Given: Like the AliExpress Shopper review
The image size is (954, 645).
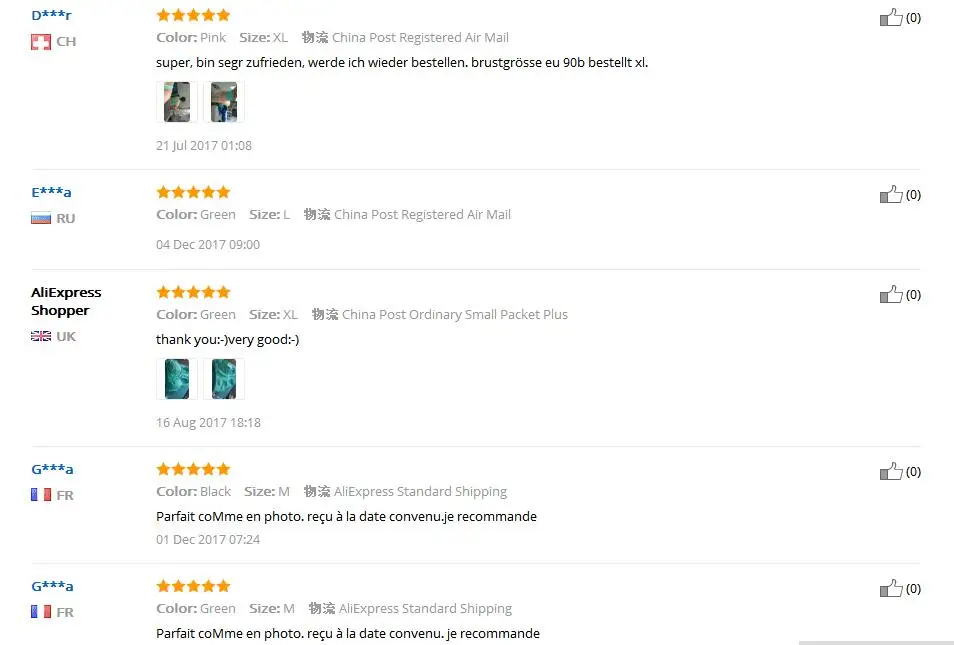Looking at the screenshot, I should coord(890,294).
